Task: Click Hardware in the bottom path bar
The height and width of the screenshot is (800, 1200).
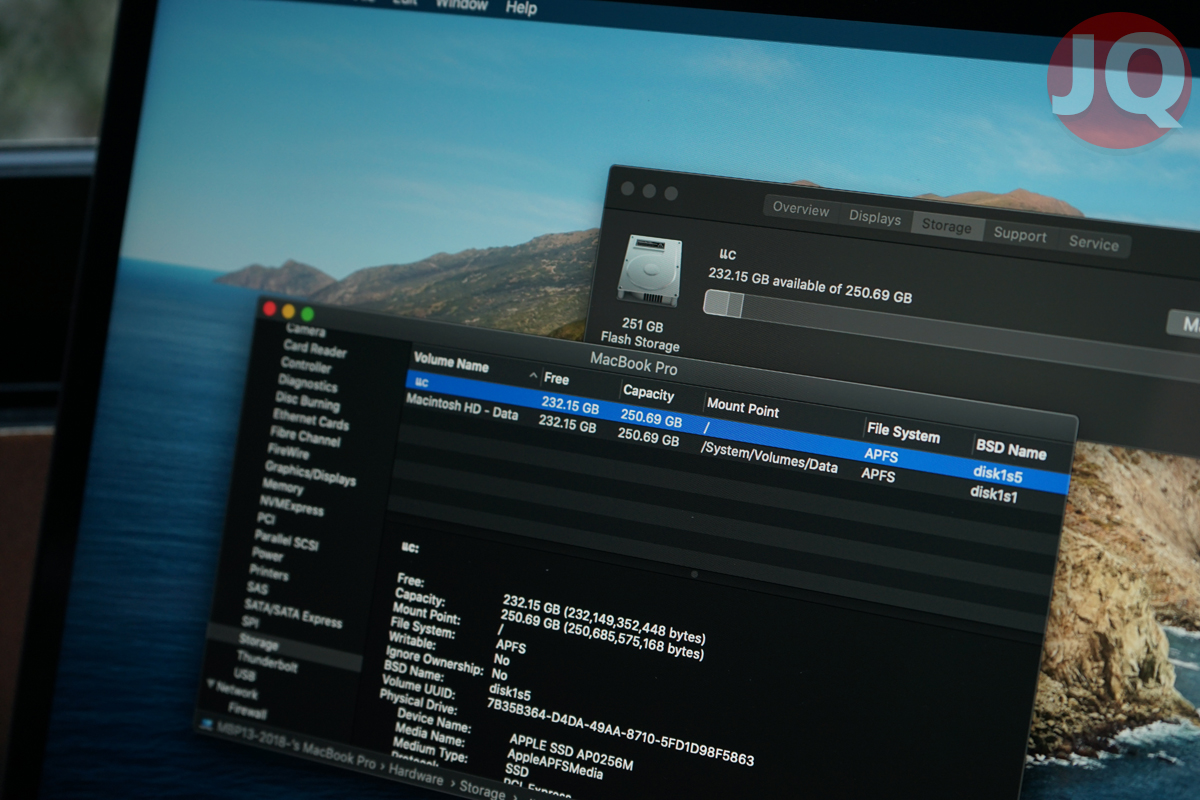Action: point(416,777)
